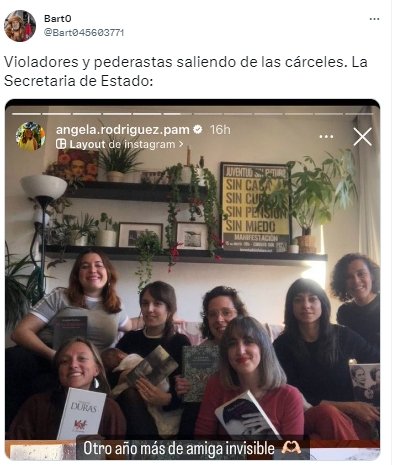406x465 pixels.
Task: Click the 16h story timestamp
Action: [x=220, y=129]
